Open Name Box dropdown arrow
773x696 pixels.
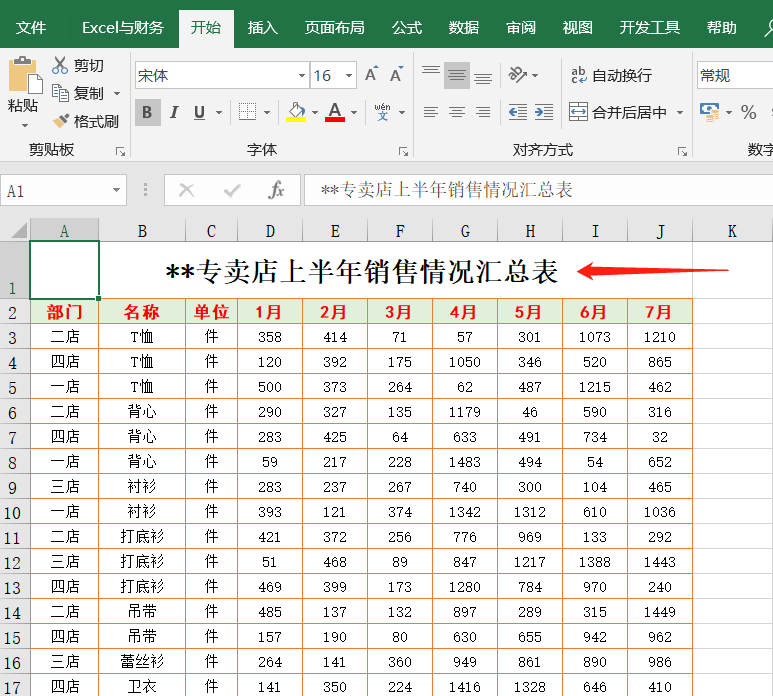pyautogui.click(x=116, y=190)
